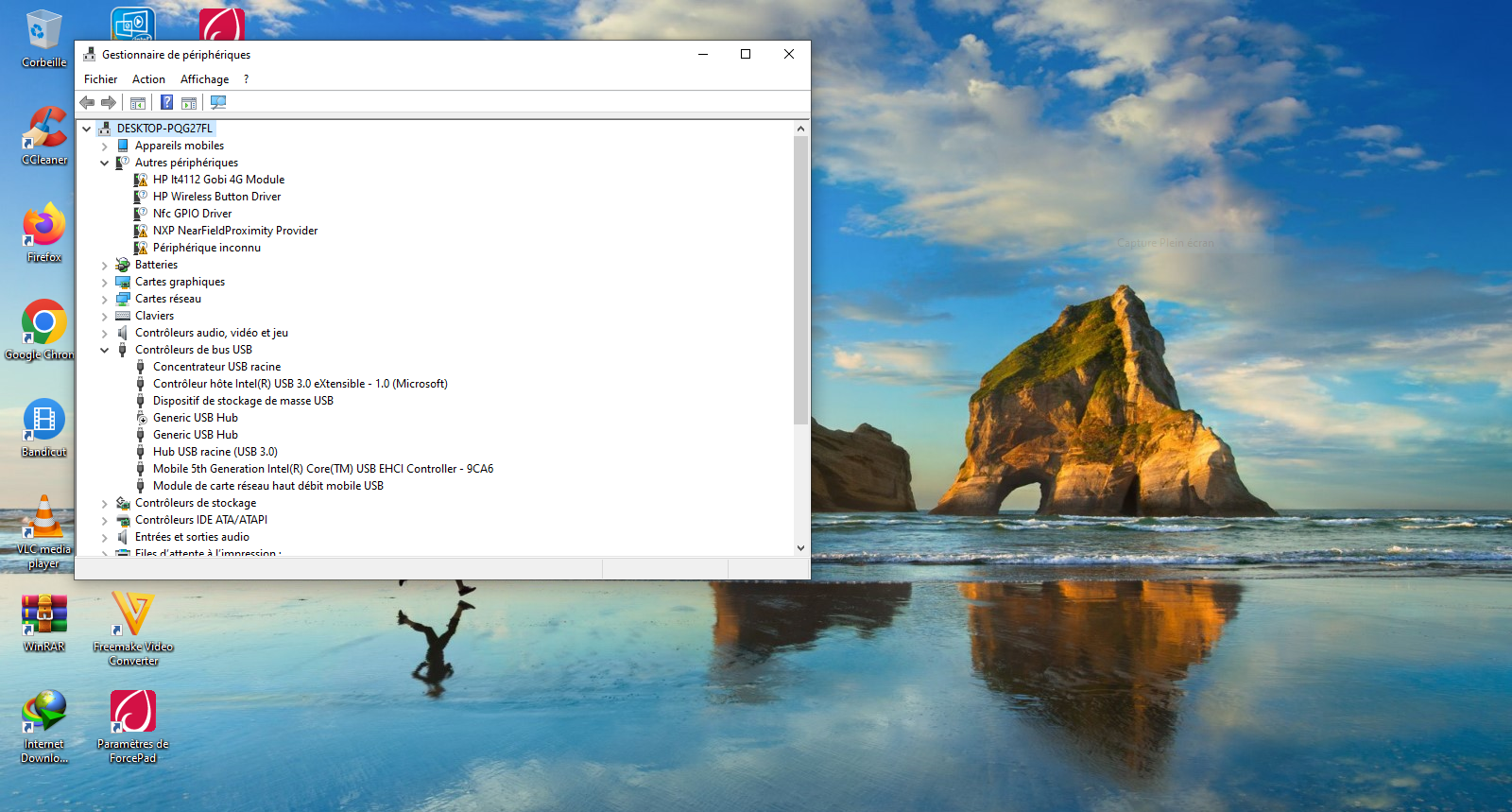Click the Claviers keyboard category icon
This screenshot has height=812, width=1512.
tap(123, 316)
